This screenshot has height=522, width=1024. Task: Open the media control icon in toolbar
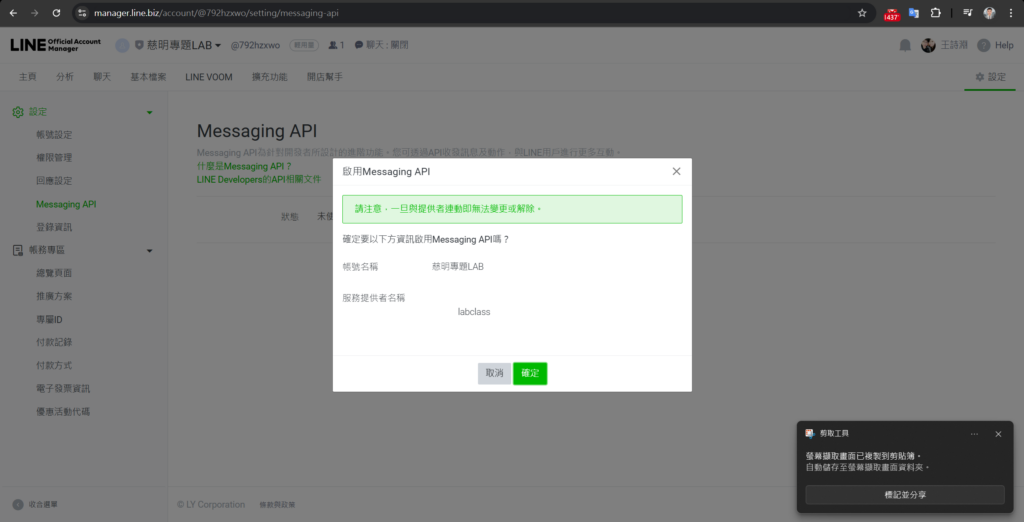pyautogui.click(x=967, y=13)
